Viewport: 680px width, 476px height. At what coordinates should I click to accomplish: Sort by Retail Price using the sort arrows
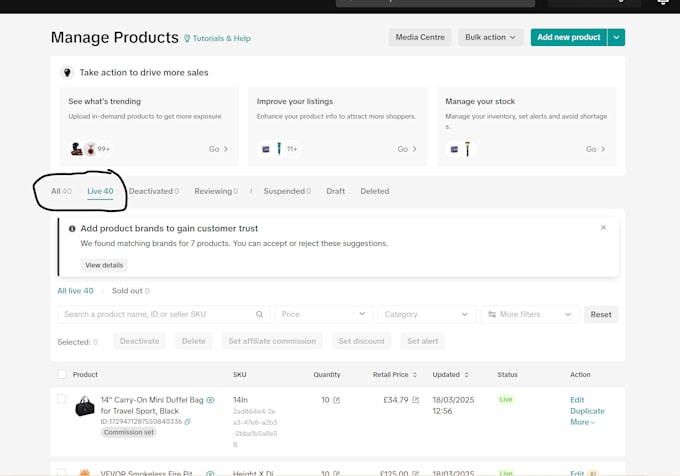coord(415,375)
